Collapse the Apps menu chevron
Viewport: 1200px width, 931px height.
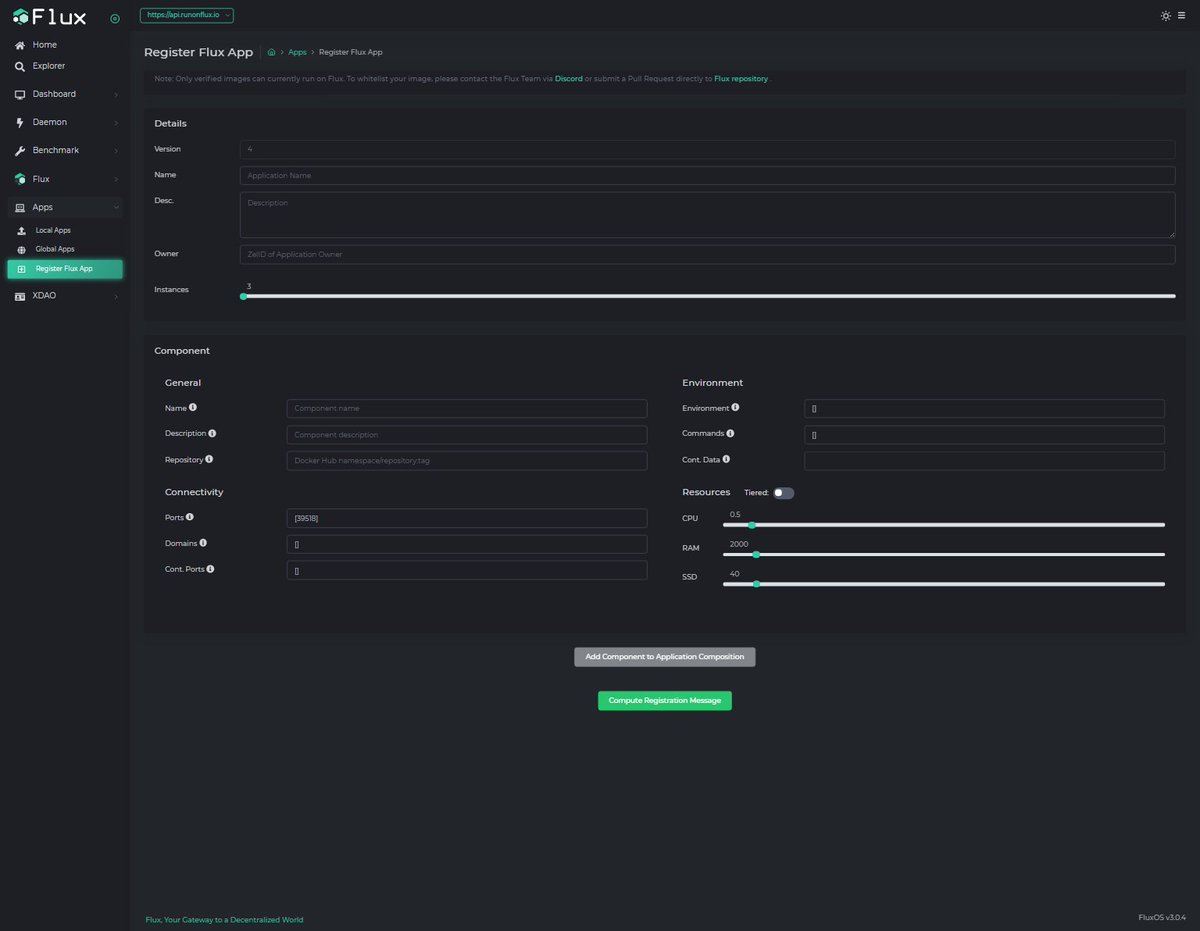(x=116, y=208)
